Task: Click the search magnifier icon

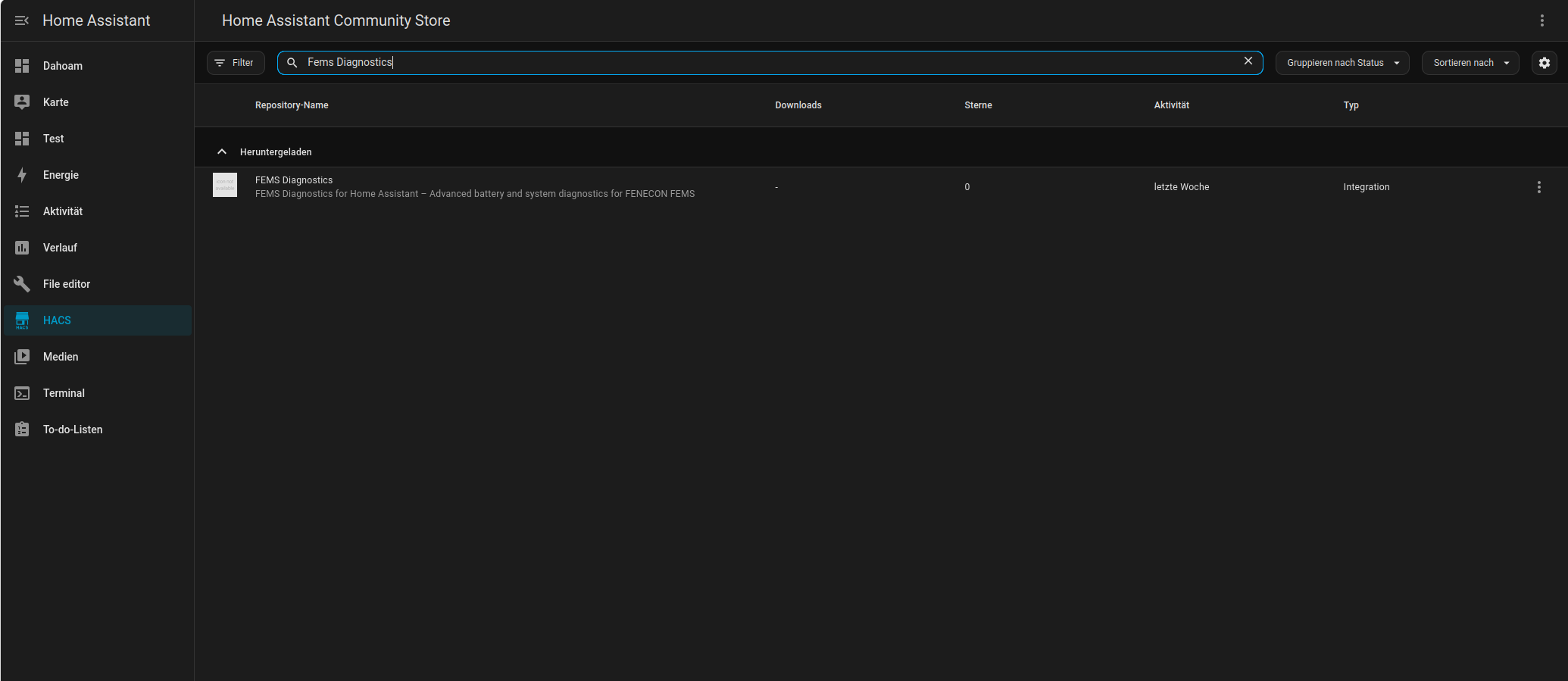Action: pyautogui.click(x=292, y=63)
